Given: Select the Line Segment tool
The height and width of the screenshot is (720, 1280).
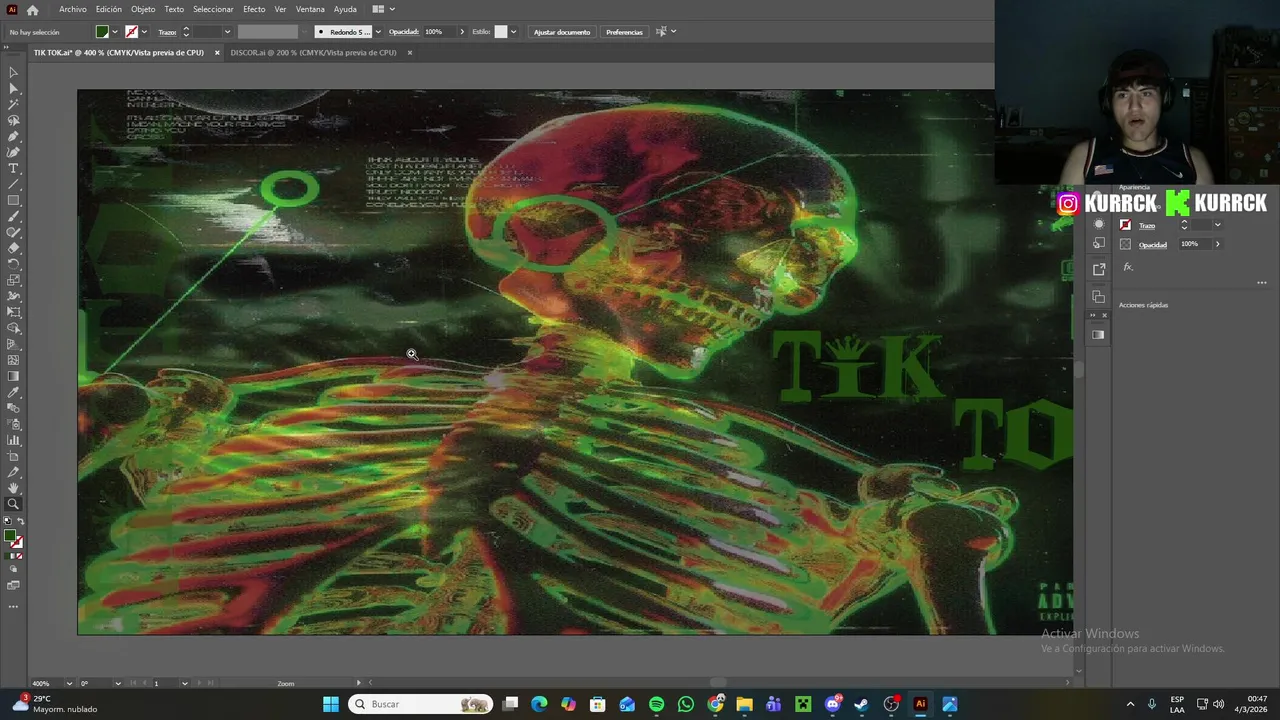Looking at the screenshot, I should pos(13,184).
